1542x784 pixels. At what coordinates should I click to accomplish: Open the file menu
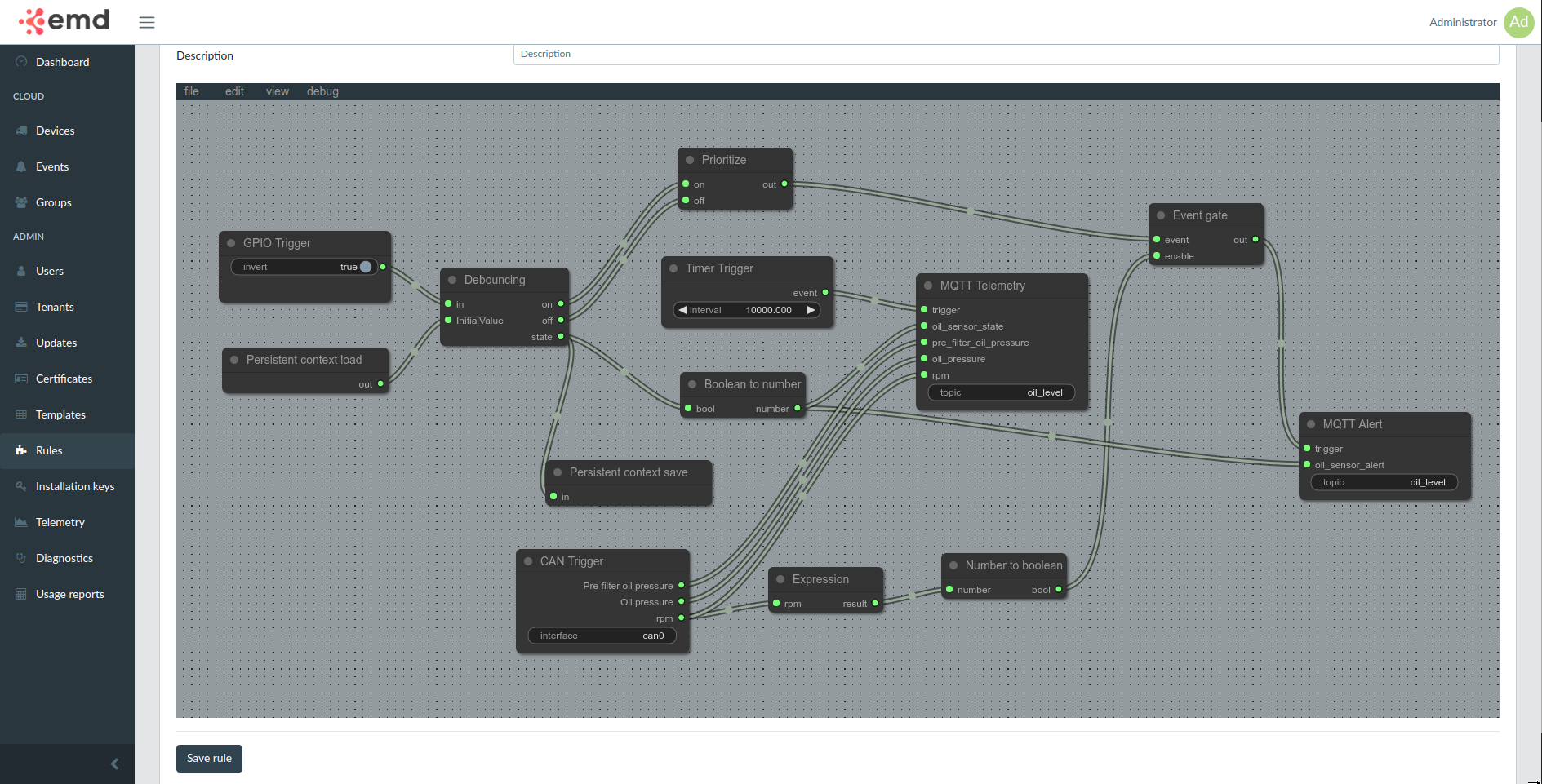(192, 91)
